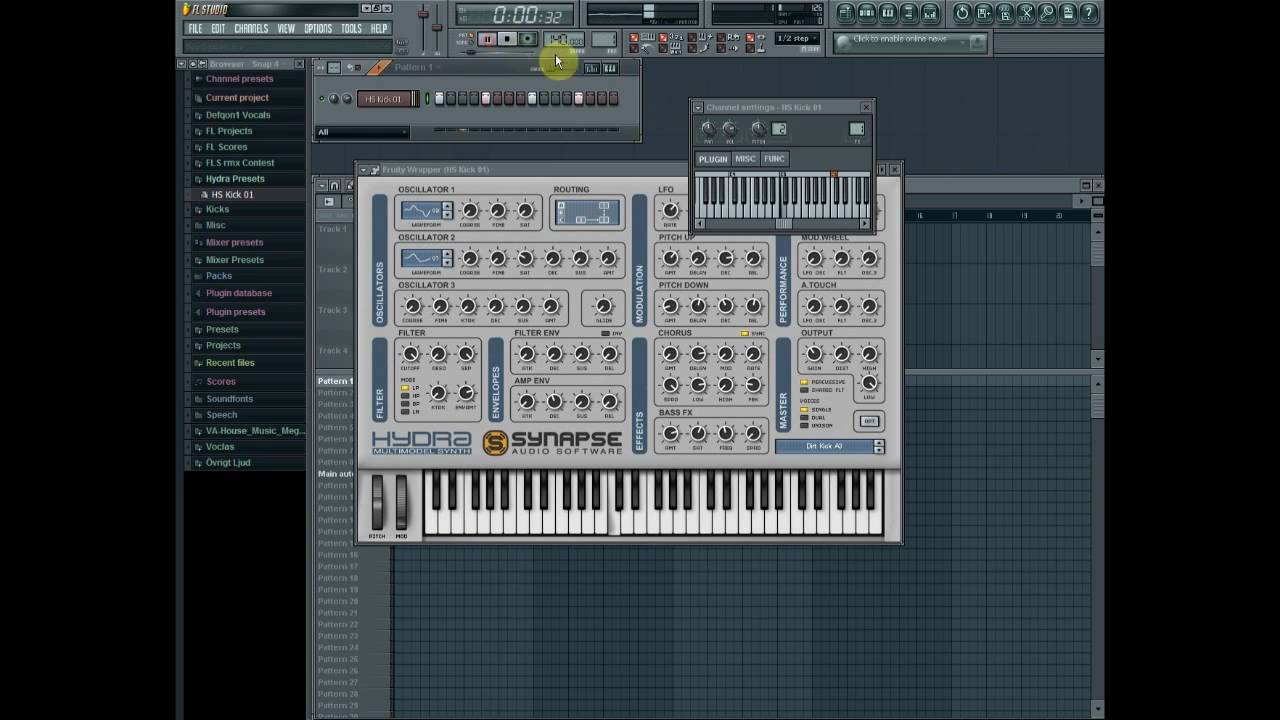The height and width of the screenshot is (720, 1280).
Task: Expand FL Projects folder in browser
Action: (x=229, y=131)
